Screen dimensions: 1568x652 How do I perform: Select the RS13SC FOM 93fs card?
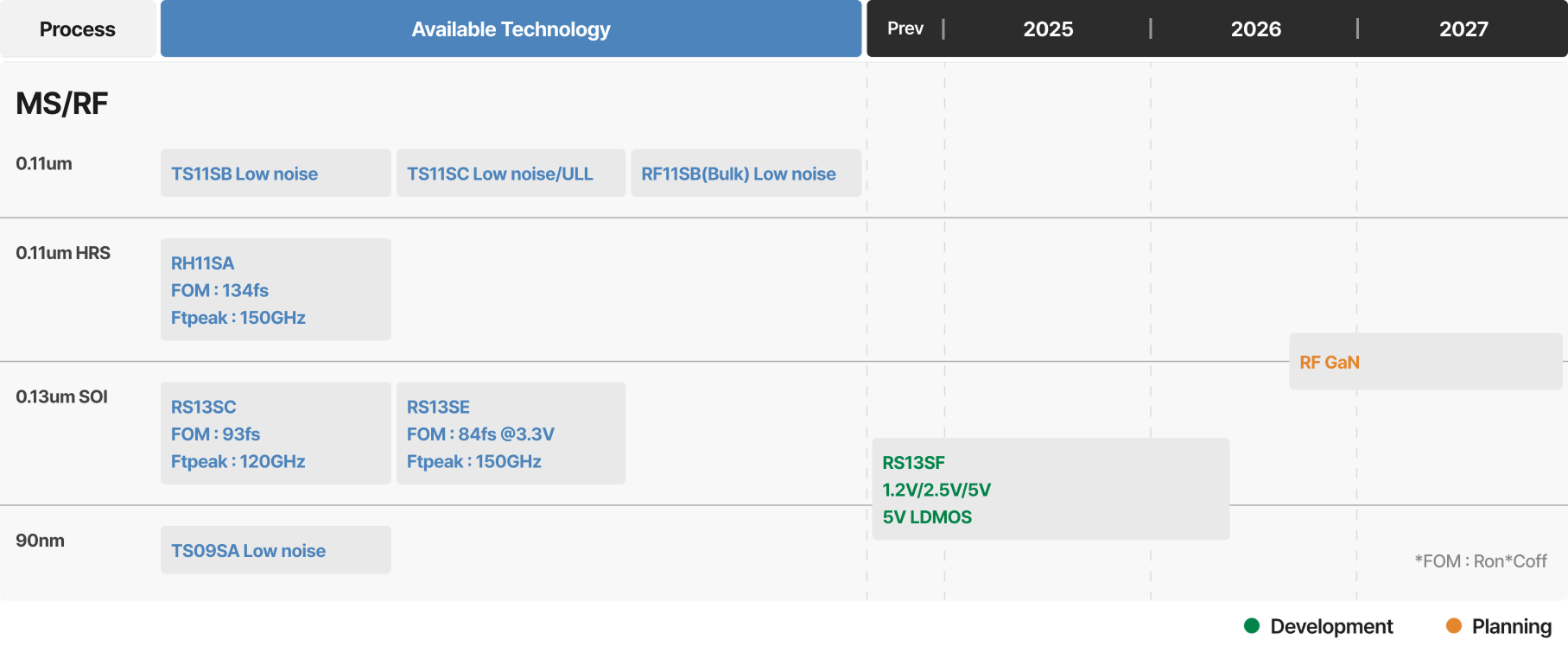click(276, 434)
